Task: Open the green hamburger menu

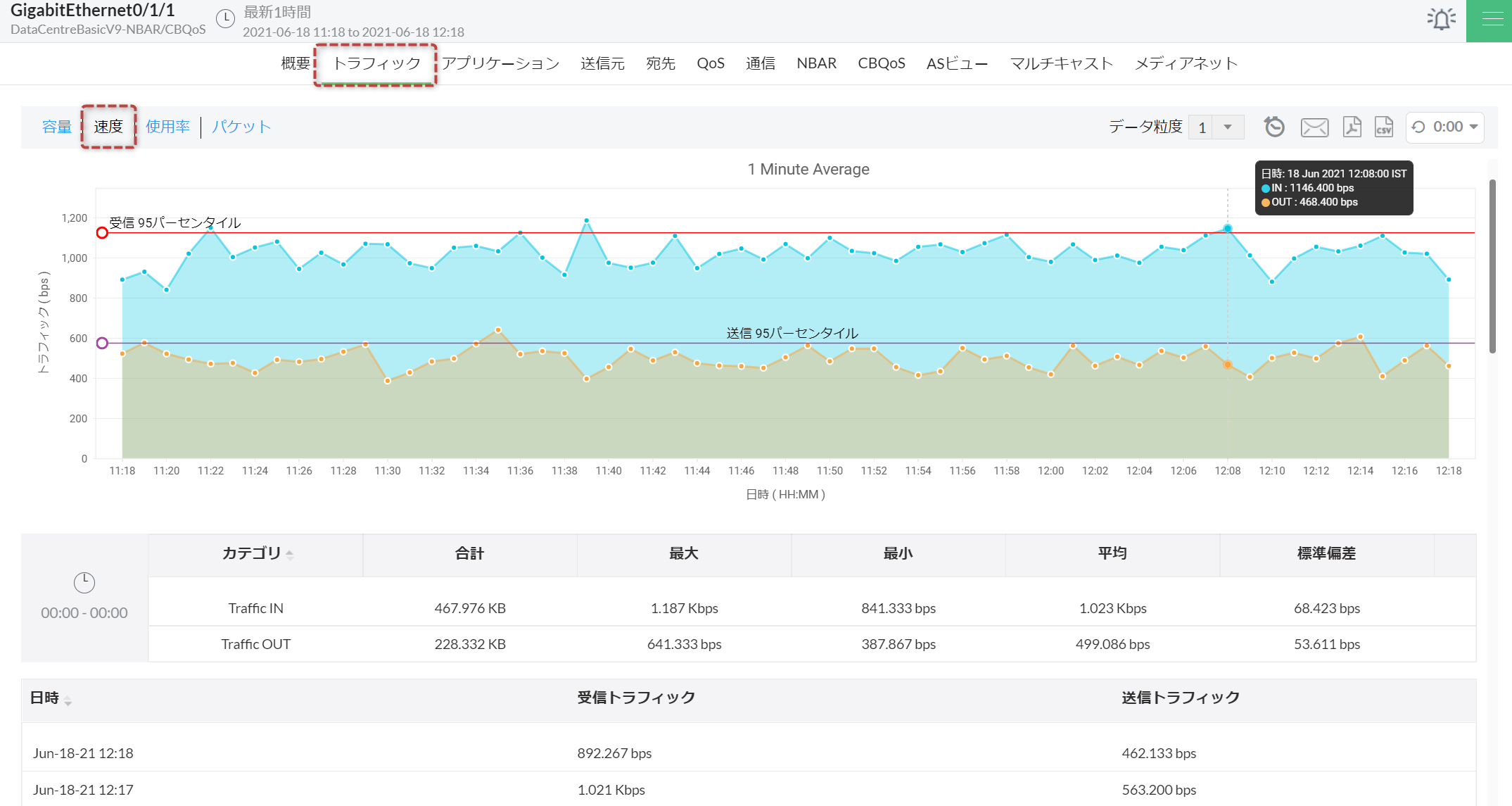Action: (1492, 20)
